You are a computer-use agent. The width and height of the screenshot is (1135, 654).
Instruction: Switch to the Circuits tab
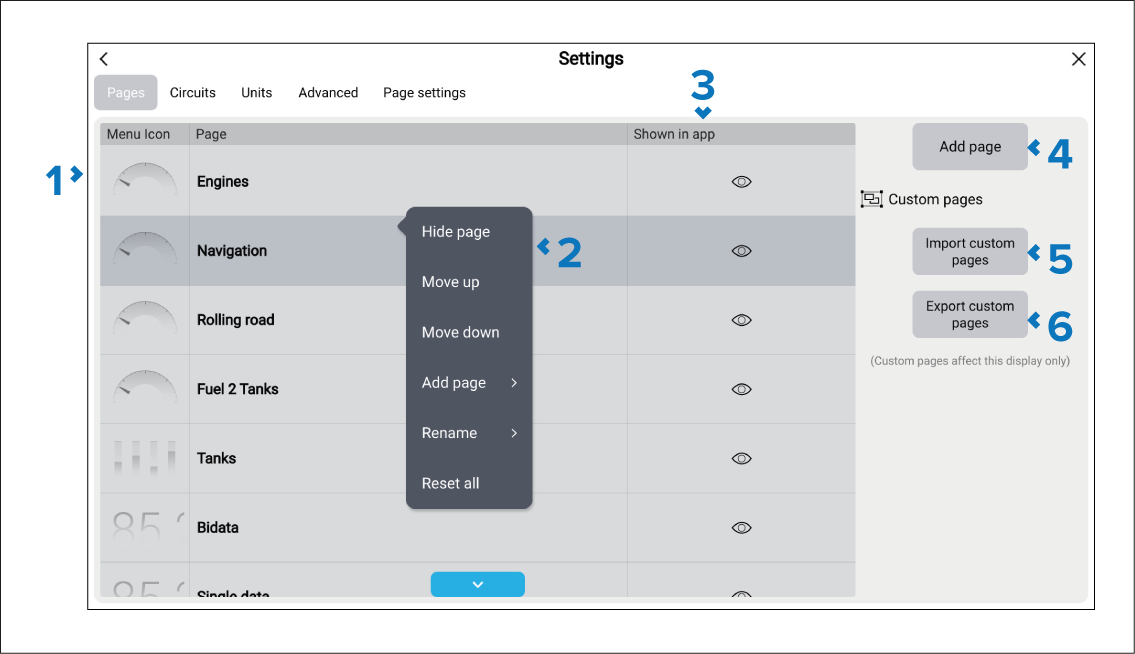(x=193, y=93)
